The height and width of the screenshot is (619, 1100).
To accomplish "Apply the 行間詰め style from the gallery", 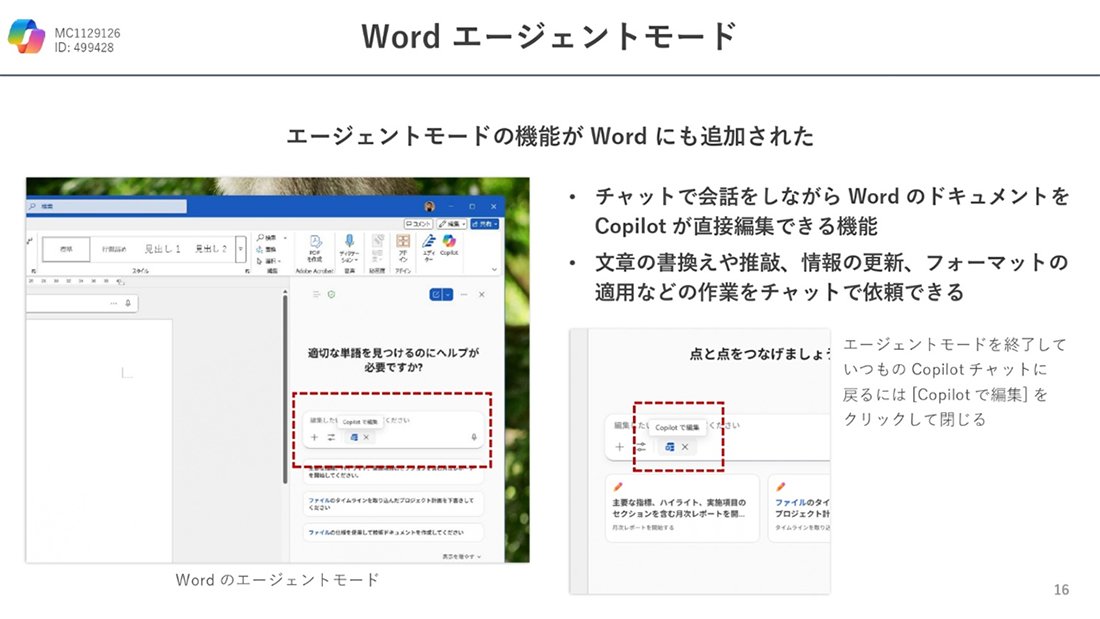I will click(114, 249).
